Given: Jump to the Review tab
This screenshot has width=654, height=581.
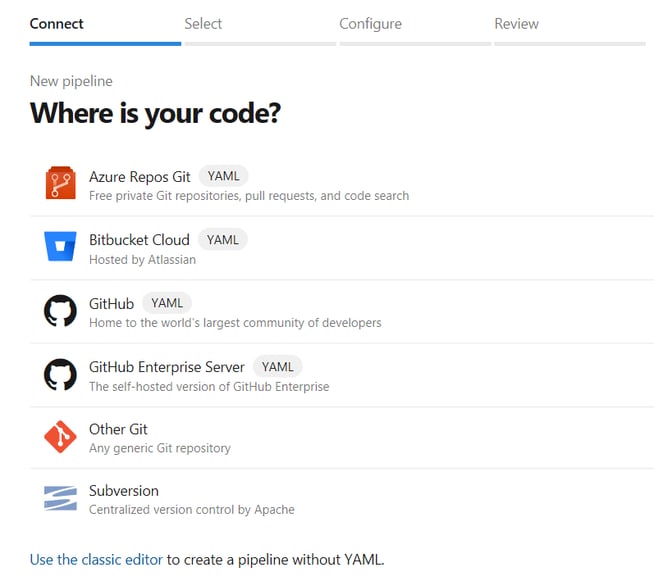Looking at the screenshot, I should click(516, 24).
